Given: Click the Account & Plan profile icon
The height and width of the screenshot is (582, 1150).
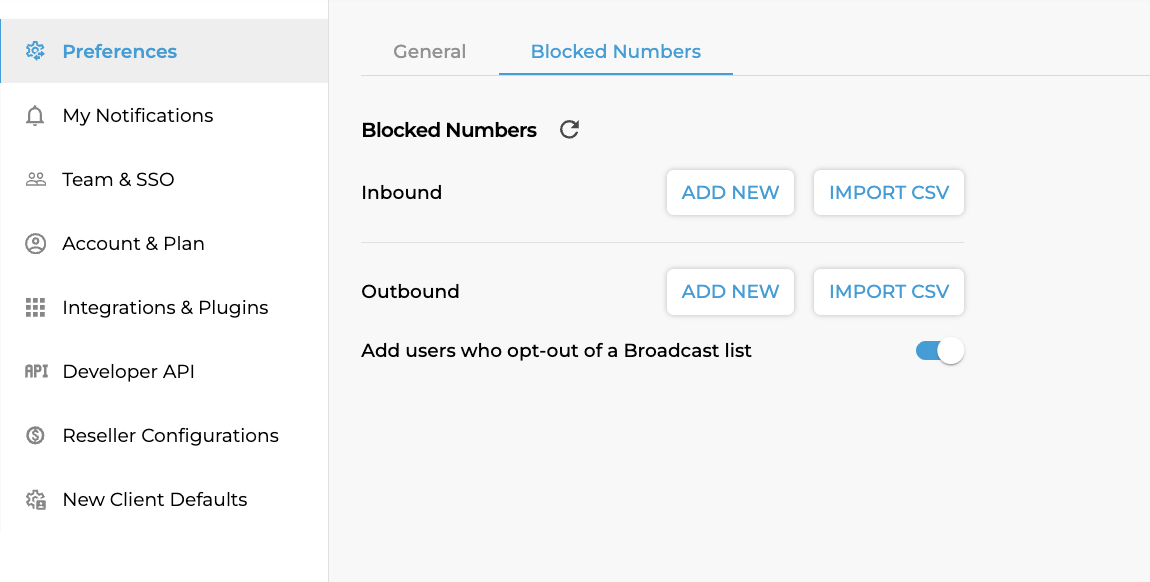Looking at the screenshot, I should point(35,243).
